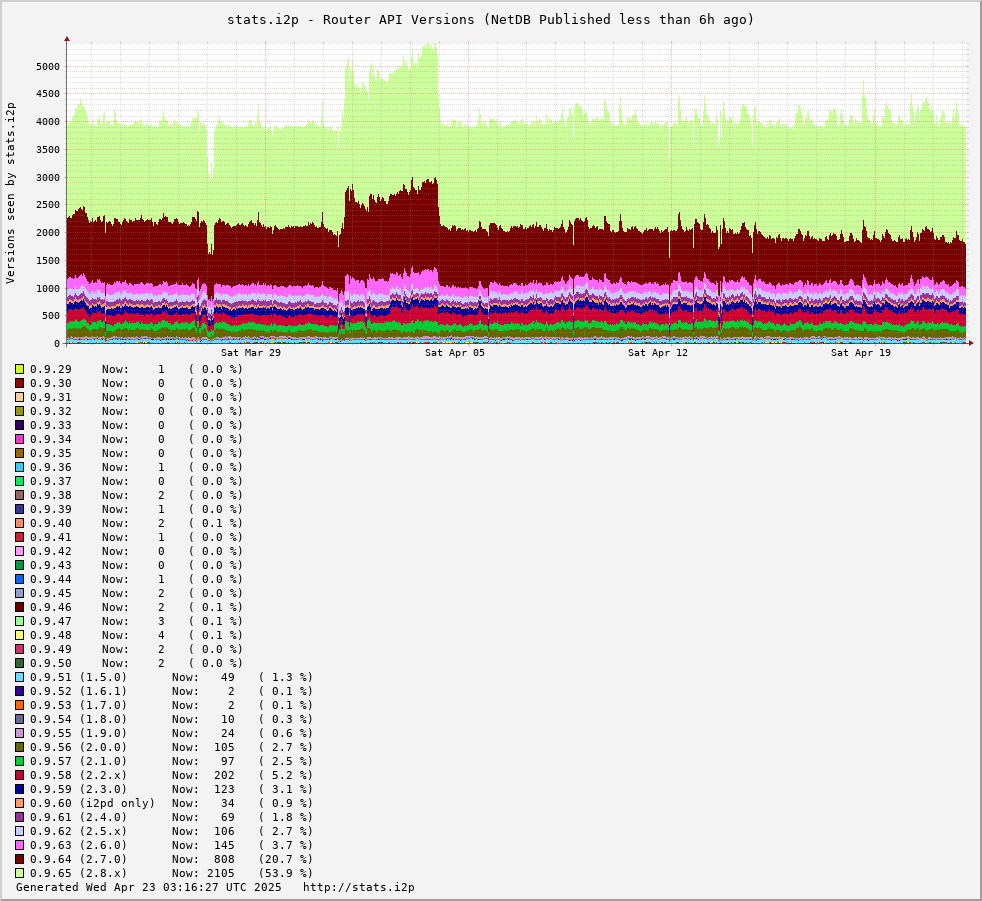Click the 500 y-axis tick label
Image resolution: width=982 pixels, height=901 pixels.
(x=51, y=316)
